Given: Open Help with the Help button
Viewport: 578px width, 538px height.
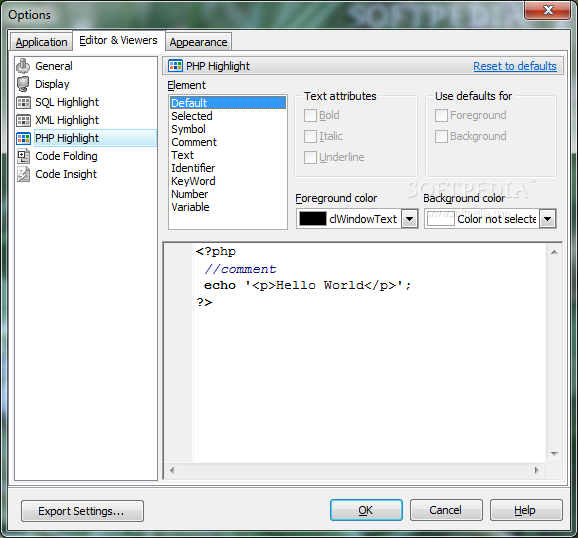Looking at the screenshot, I should coord(526,510).
